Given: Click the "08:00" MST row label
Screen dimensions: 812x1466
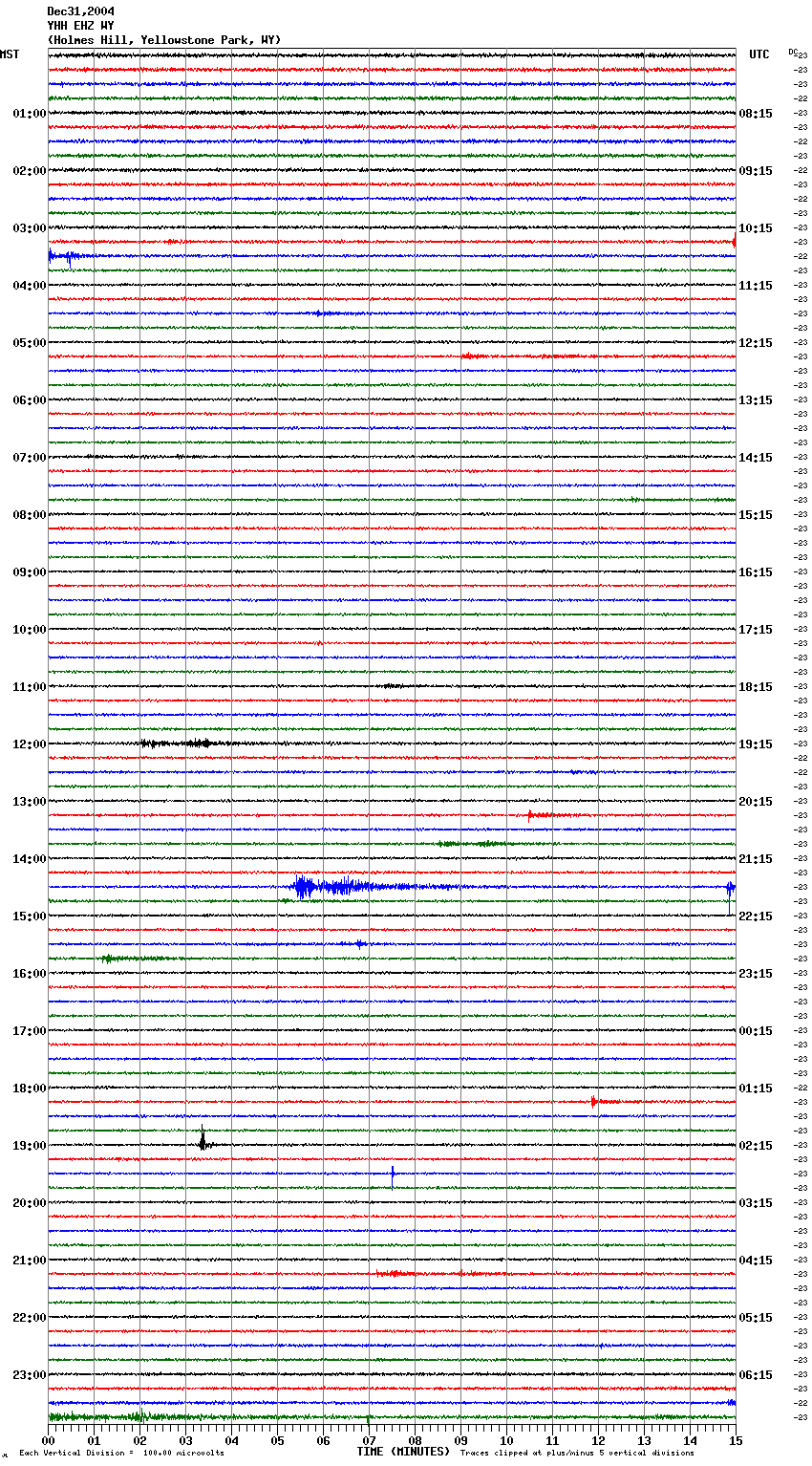Looking at the screenshot, I should tap(30, 515).
